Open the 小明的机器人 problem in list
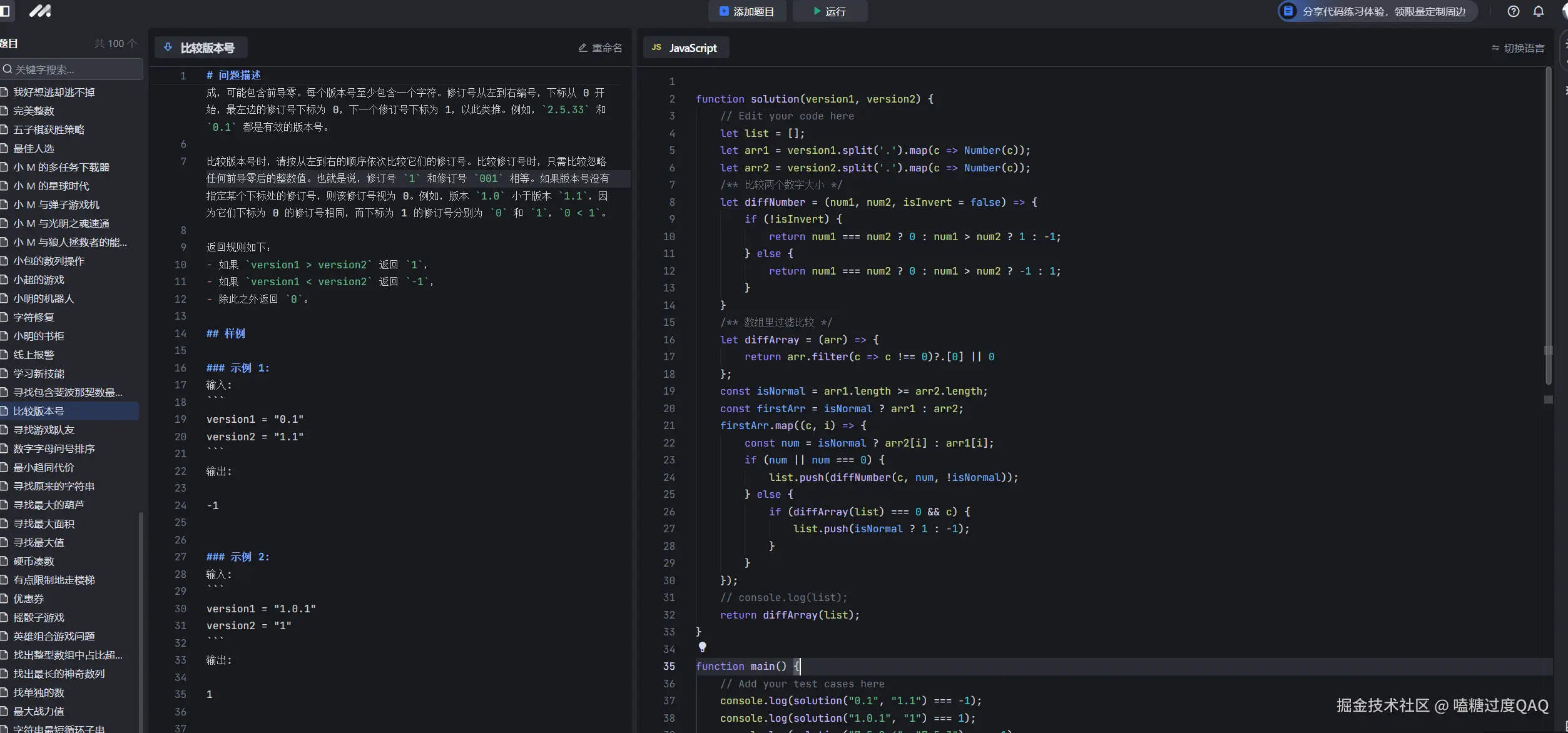This screenshot has width=1568, height=733. pos(44,298)
